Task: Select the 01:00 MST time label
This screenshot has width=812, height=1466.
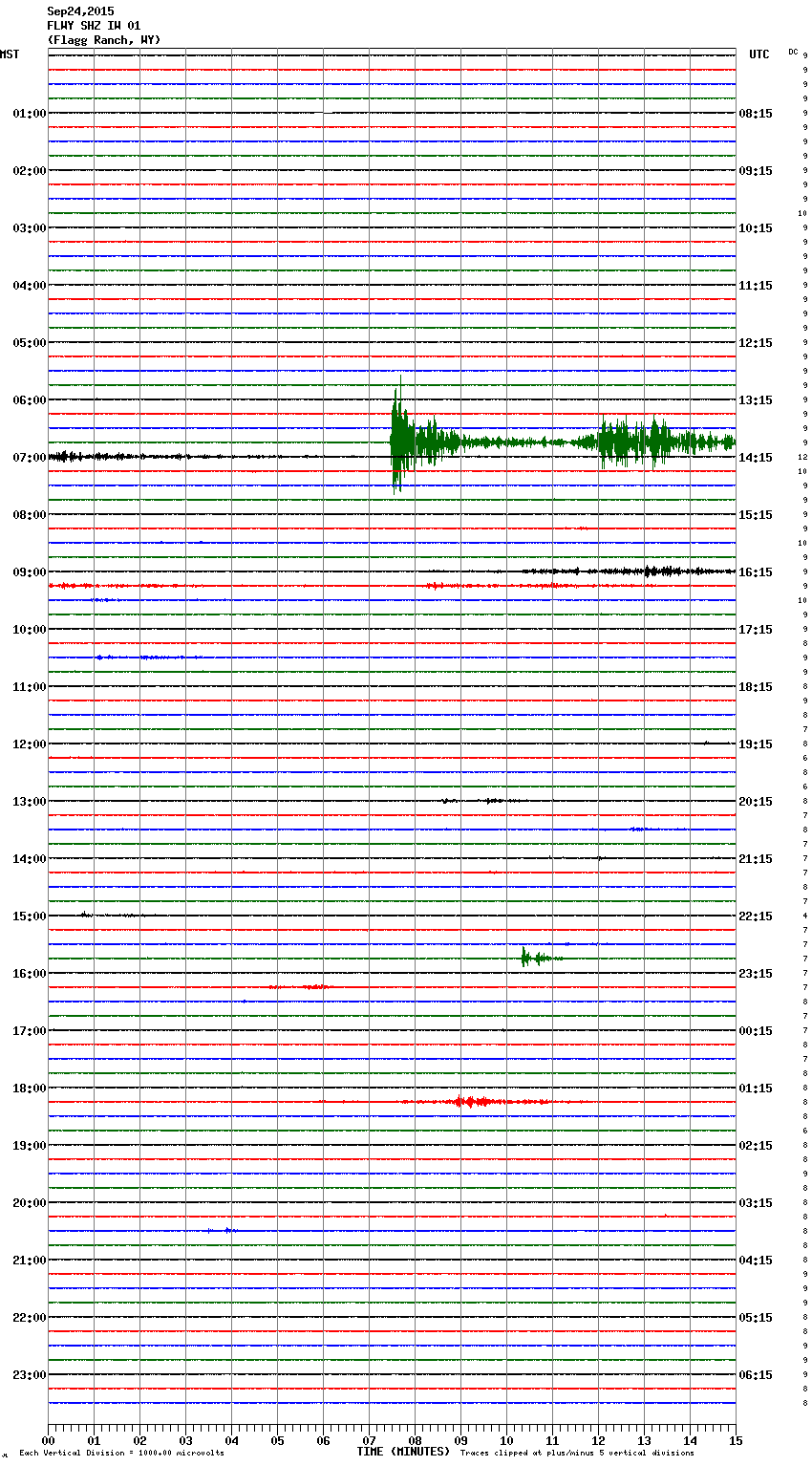Action: coord(29,114)
